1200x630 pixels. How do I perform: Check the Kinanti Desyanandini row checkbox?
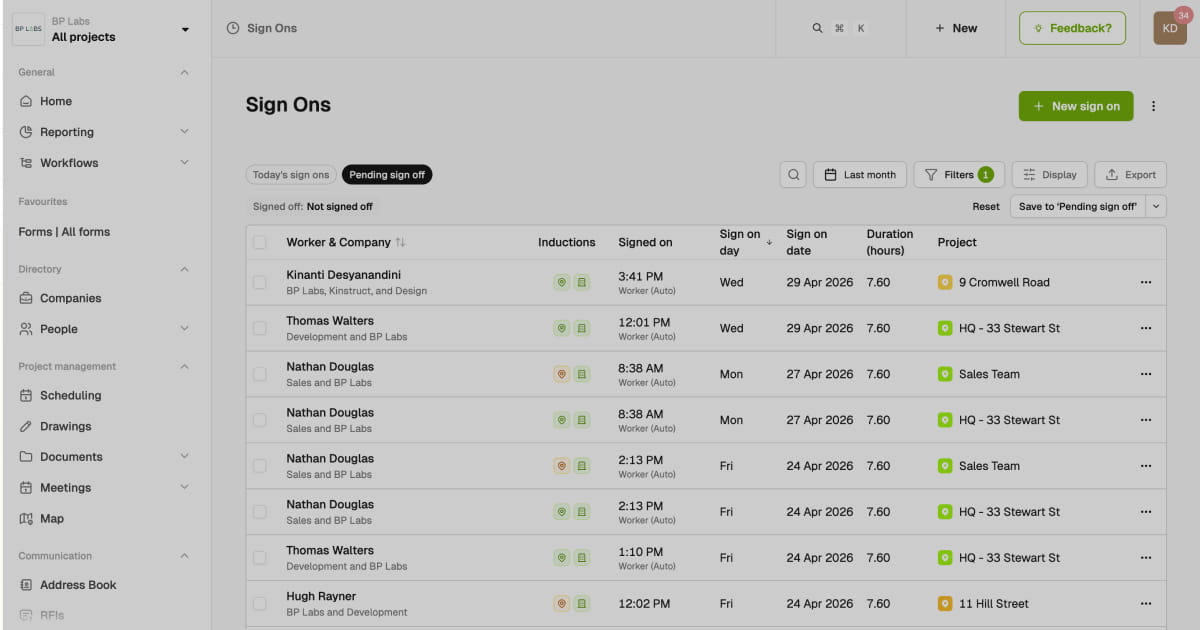(260, 283)
